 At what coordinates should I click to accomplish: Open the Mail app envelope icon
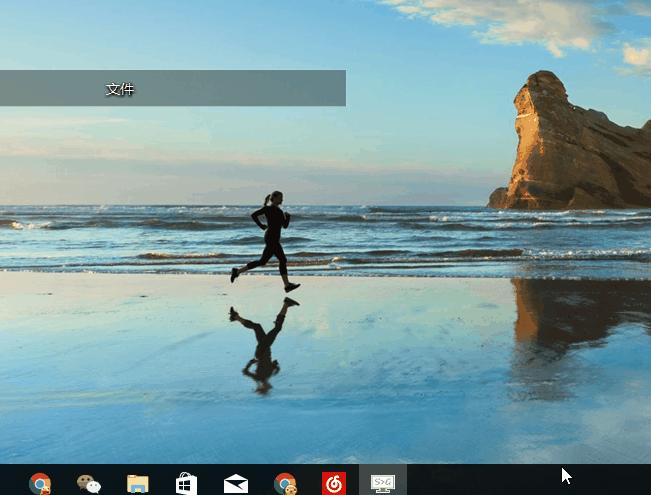(236, 484)
